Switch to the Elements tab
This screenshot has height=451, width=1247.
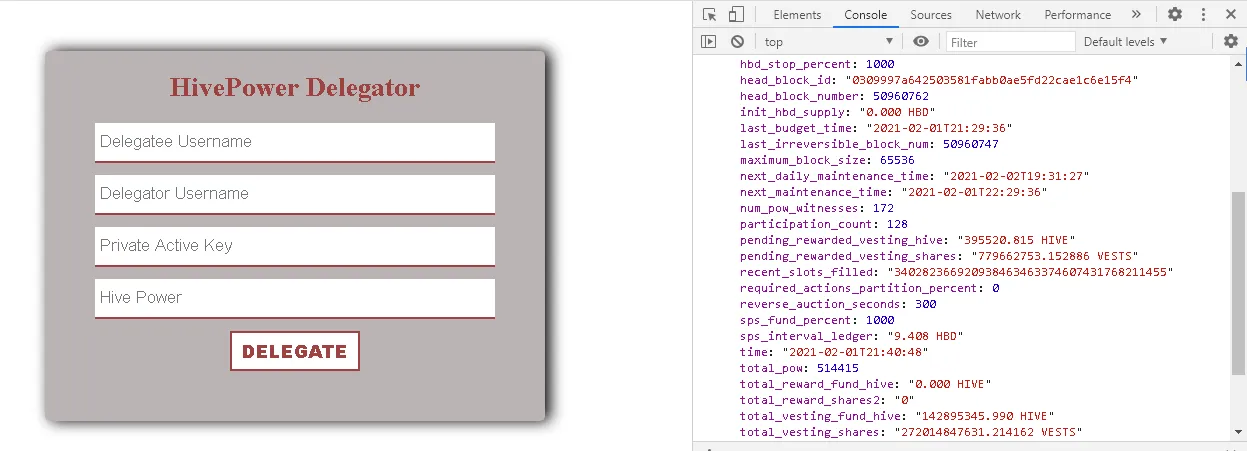(x=797, y=14)
